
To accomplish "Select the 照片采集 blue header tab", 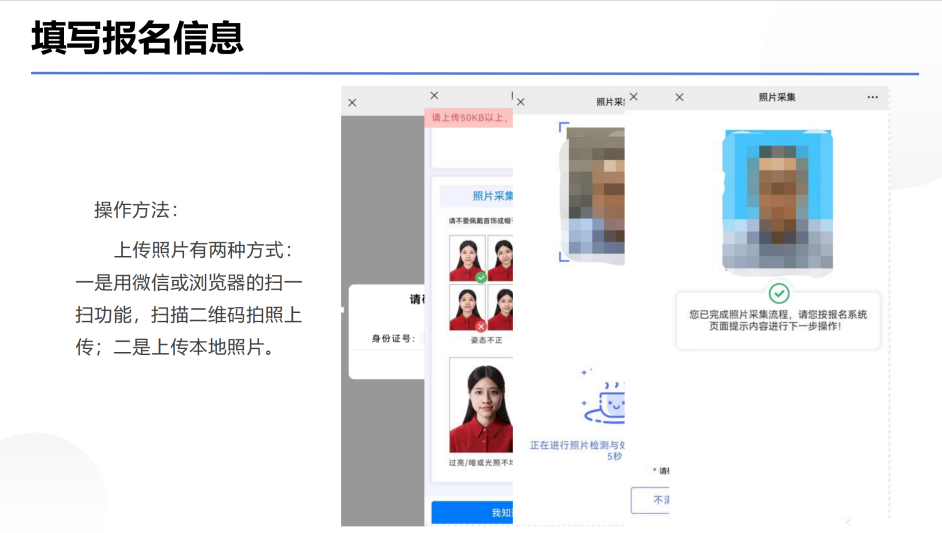I will (476, 196).
